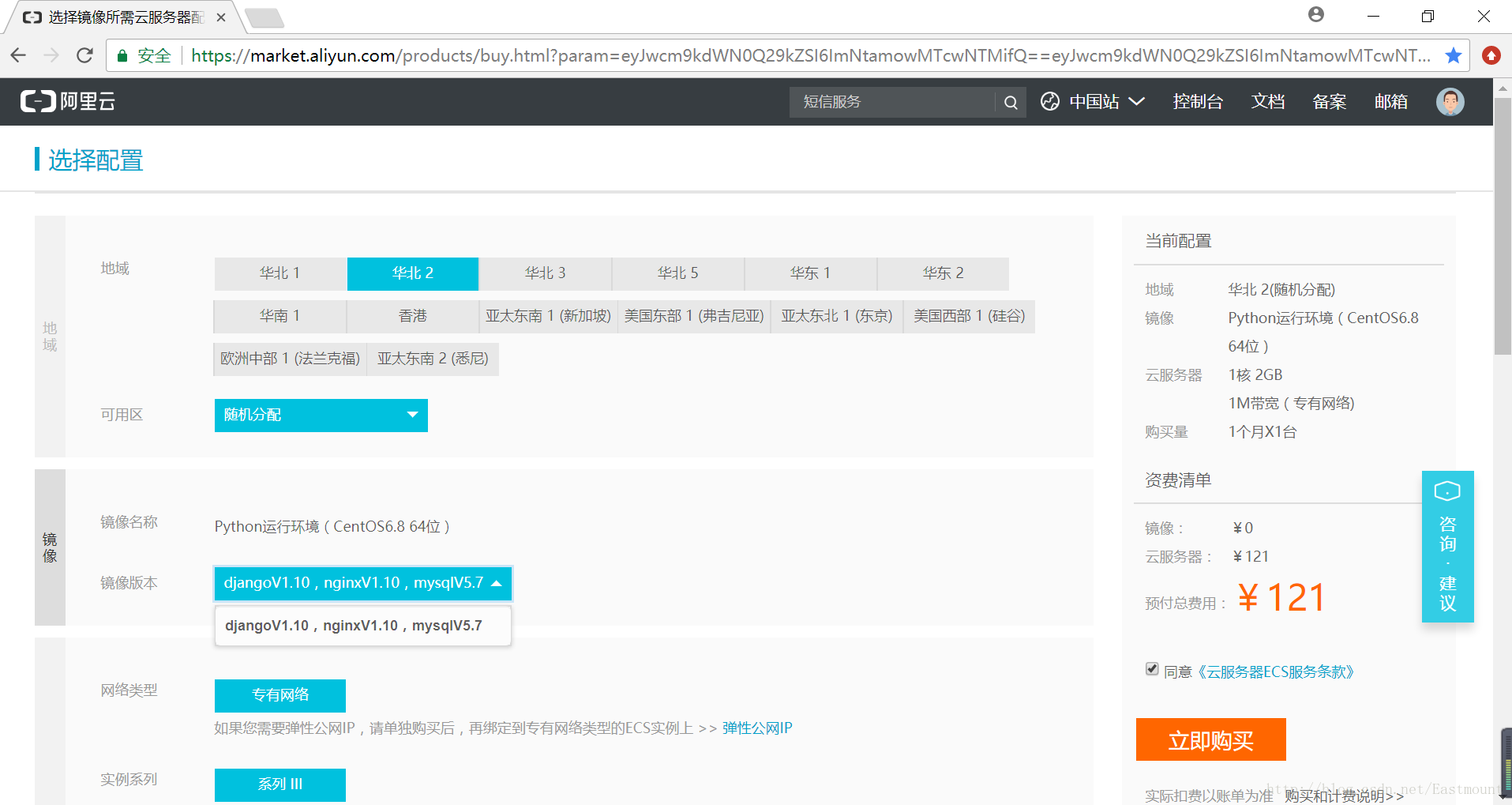Viewport: 1512px width, 805px height.
Task: Click the 1核 2GB server spec
Action: pyautogui.click(x=1255, y=375)
